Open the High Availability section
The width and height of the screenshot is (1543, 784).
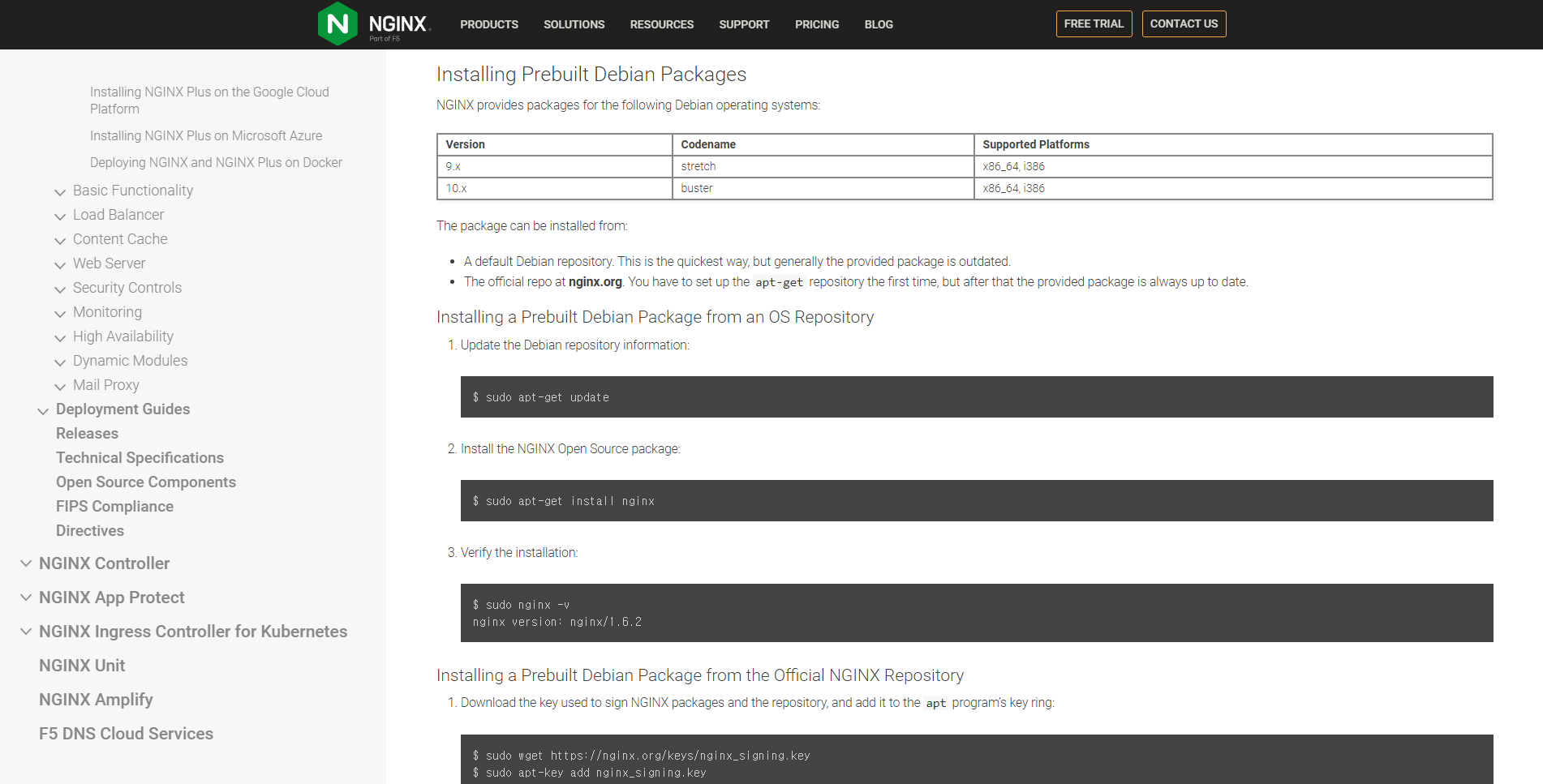[x=123, y=336]
